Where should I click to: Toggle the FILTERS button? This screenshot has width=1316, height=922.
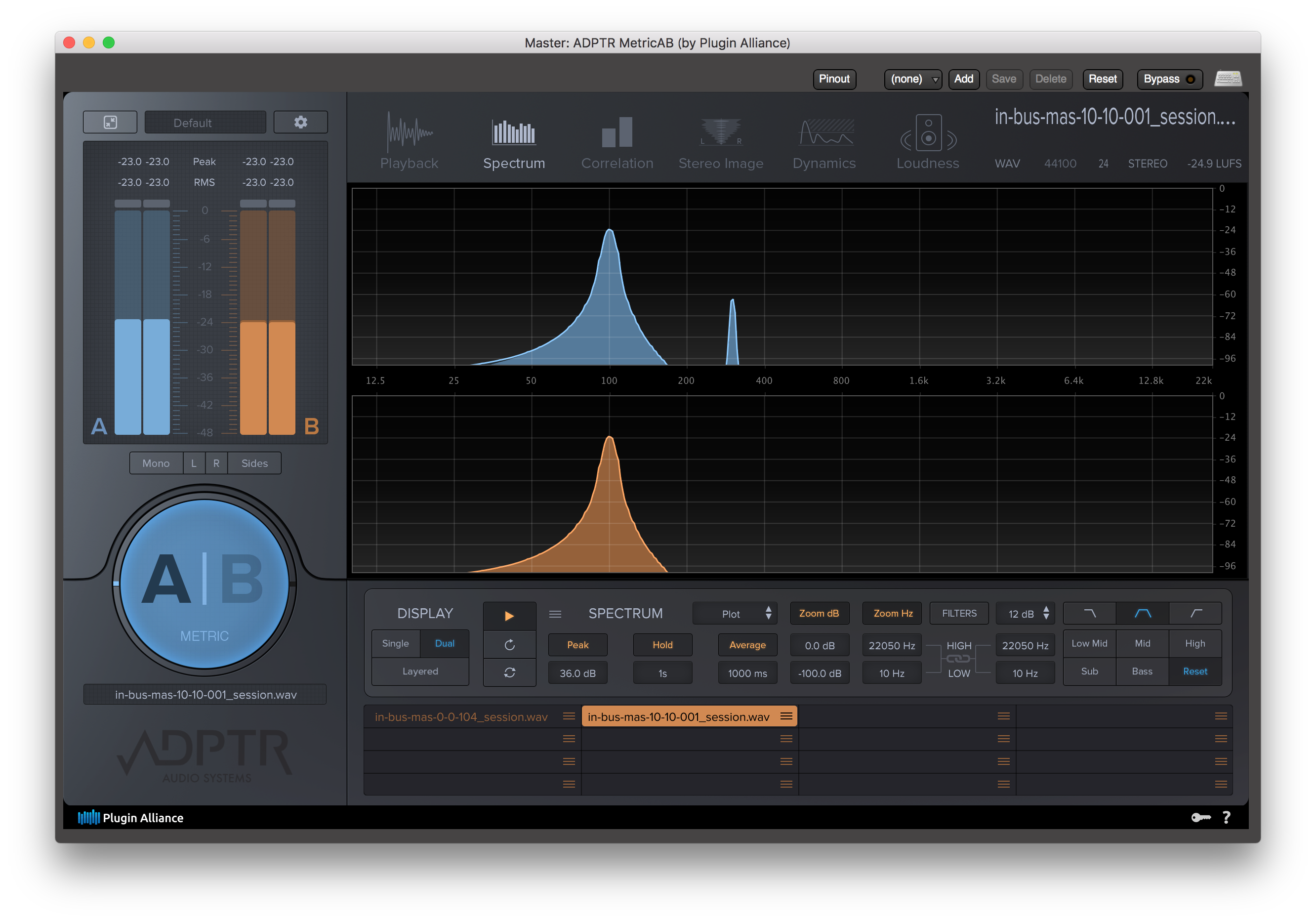[959, 614]
